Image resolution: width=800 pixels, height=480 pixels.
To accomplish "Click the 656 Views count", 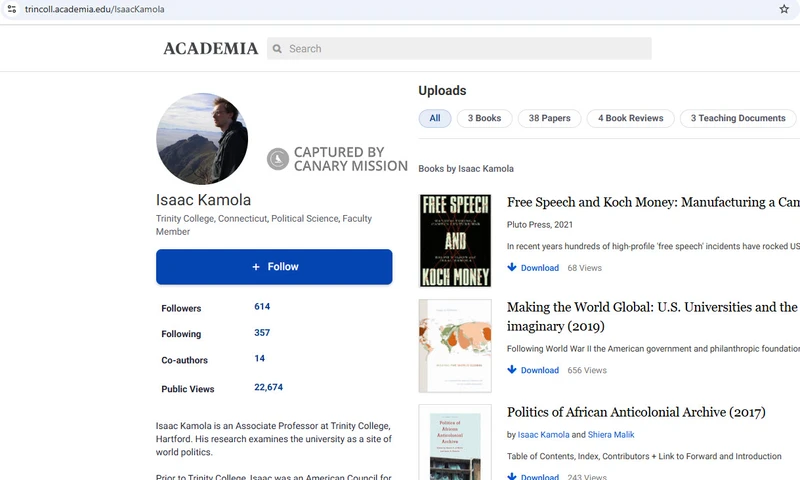I will point(587,370).
